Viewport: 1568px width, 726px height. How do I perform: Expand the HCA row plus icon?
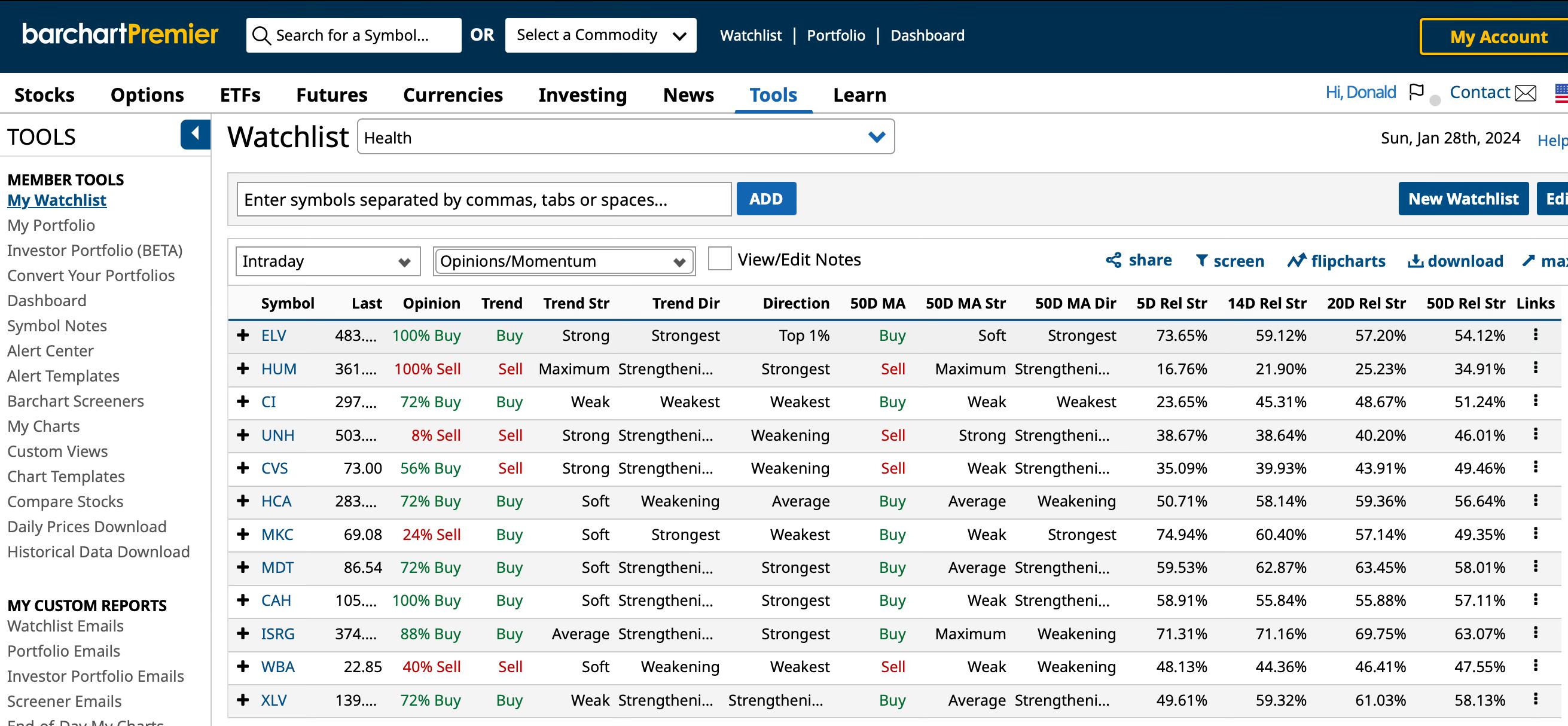[x=243, y=501]
